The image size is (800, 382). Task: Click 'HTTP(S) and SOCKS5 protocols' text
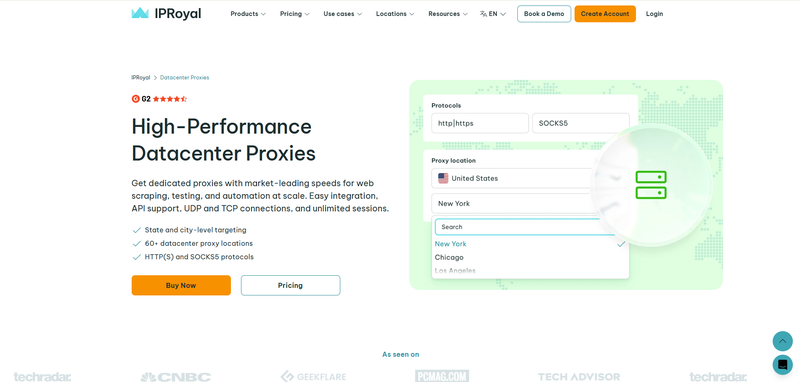(199, 257)
